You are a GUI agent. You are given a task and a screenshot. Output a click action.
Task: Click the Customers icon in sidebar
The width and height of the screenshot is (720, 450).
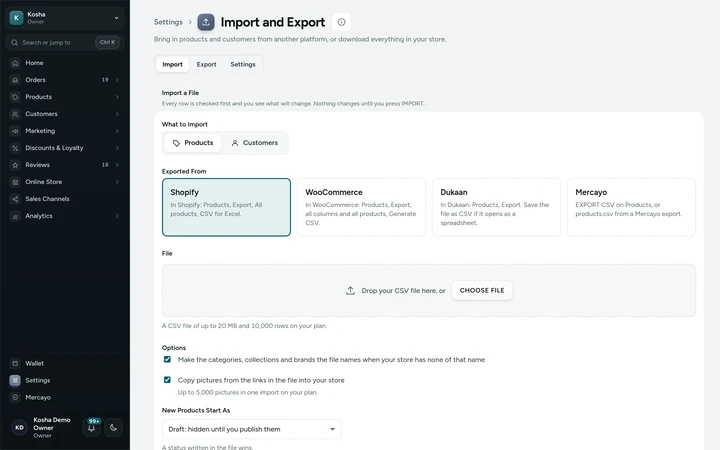click(15, 114)
